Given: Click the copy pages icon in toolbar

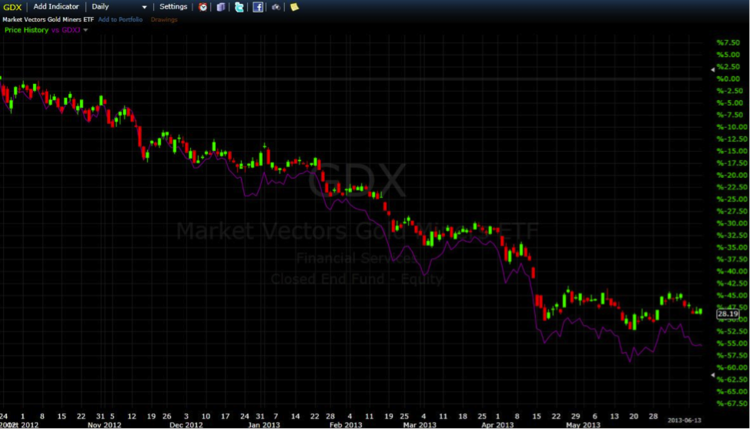Looking at the screenshot, I should (221, 7).
